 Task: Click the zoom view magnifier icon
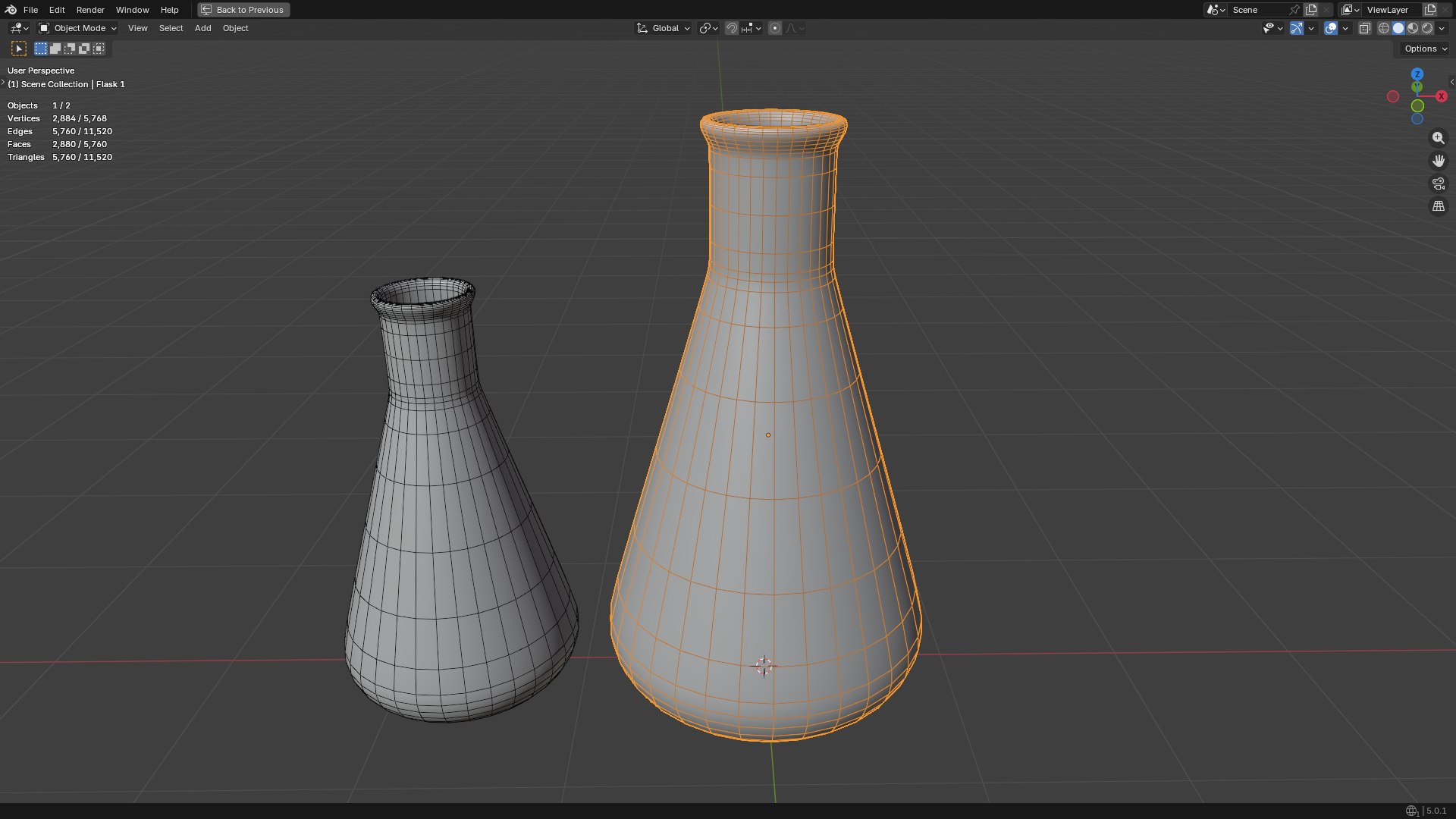tap(1438, 138)
